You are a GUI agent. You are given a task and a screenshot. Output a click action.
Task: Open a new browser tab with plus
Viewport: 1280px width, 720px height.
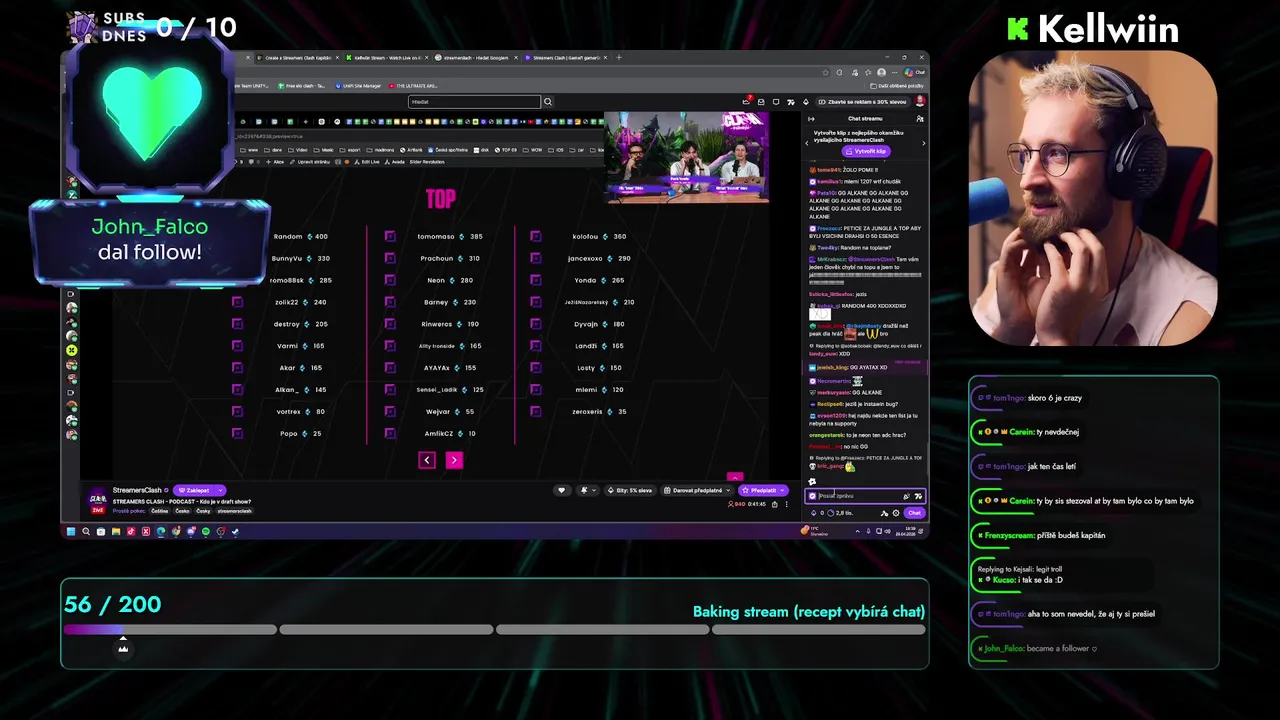pyautogui.click(x=618, y=58)
